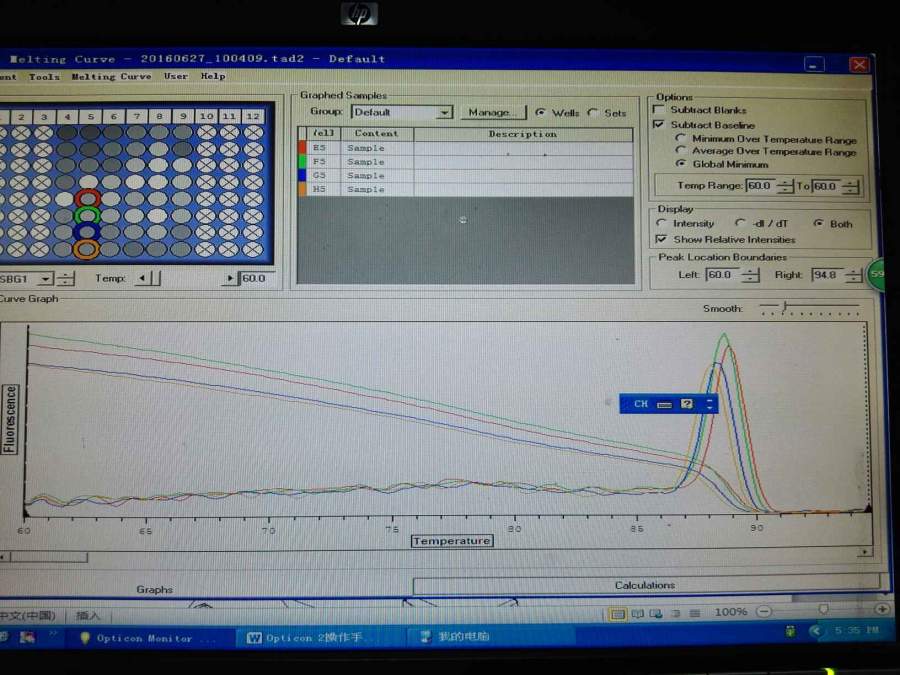Click the CH language indicator on floating bar
Viewport: 900px width, 675px height.
click(x=641, y=404)
